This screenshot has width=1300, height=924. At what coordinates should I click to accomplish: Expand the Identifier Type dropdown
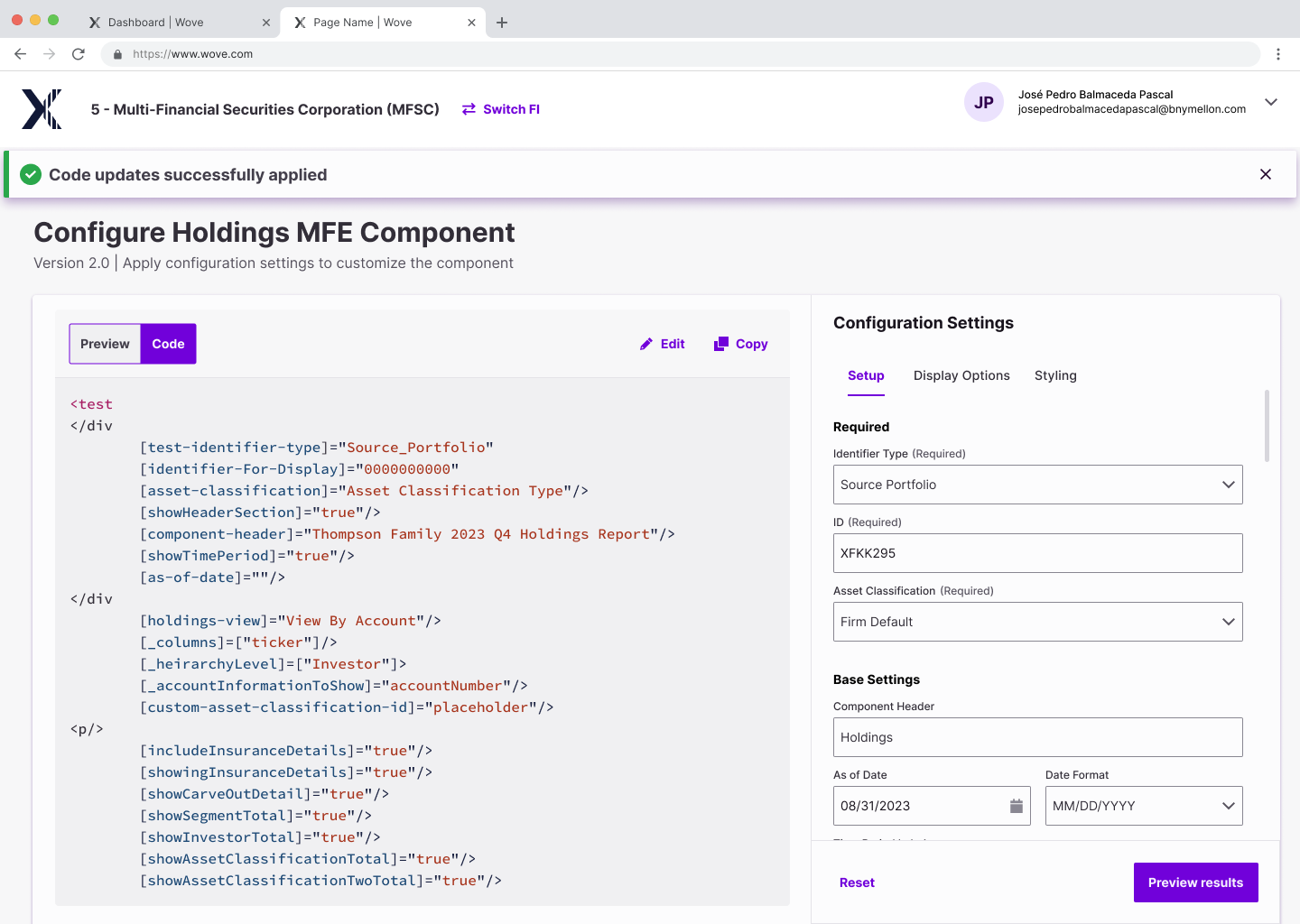click(1038, 485)
